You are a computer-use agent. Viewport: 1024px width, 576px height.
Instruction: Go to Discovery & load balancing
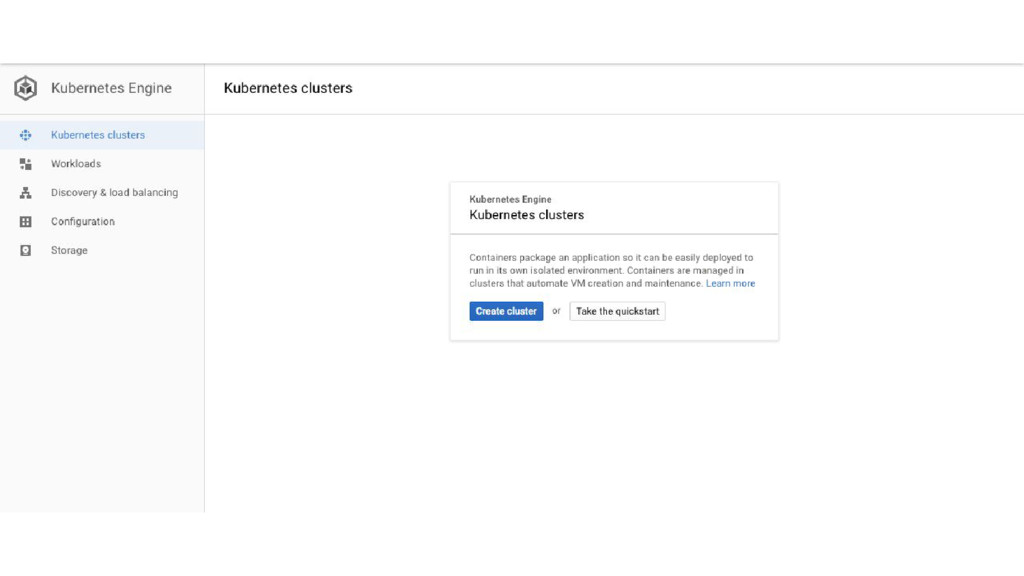point(102,193)
